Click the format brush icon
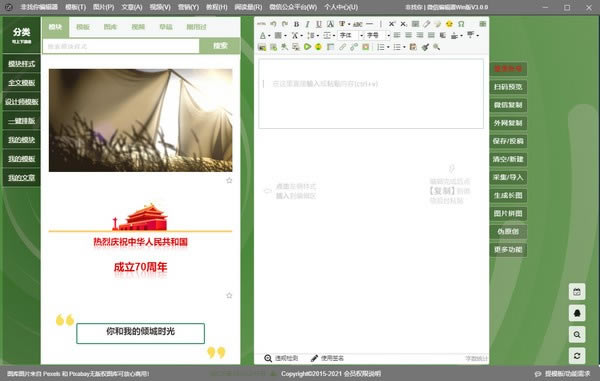600x381 pixels. (x=425, y=47)
